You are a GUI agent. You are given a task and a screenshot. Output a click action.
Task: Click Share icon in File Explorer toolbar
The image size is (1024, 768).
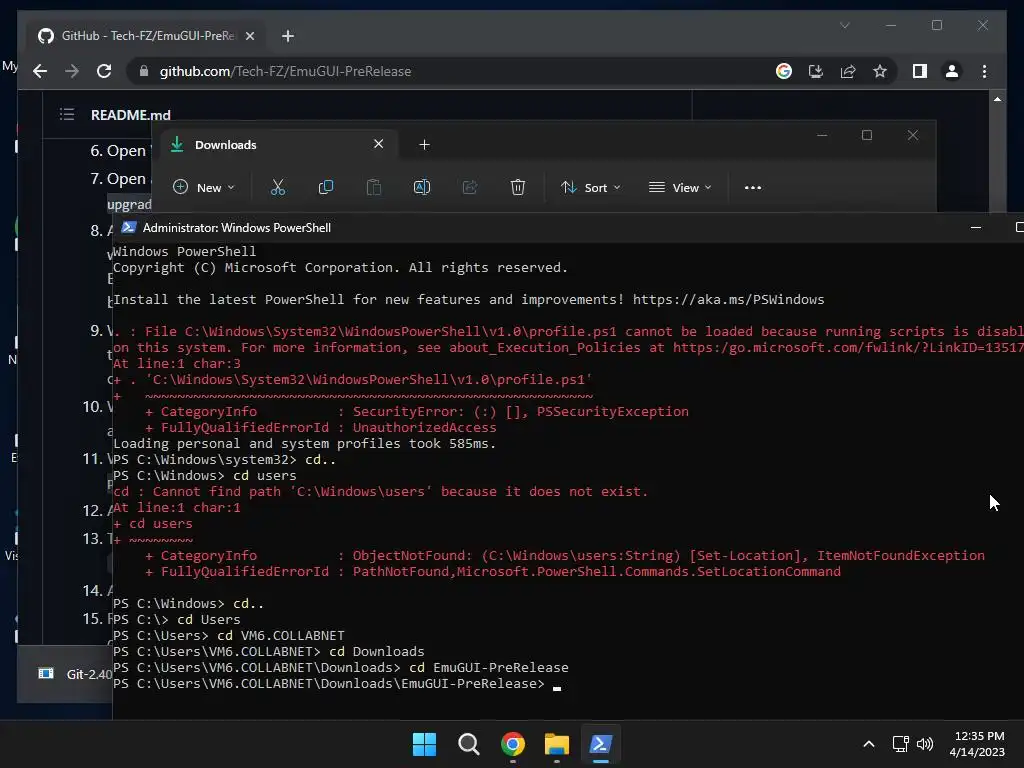coord(470,187)
